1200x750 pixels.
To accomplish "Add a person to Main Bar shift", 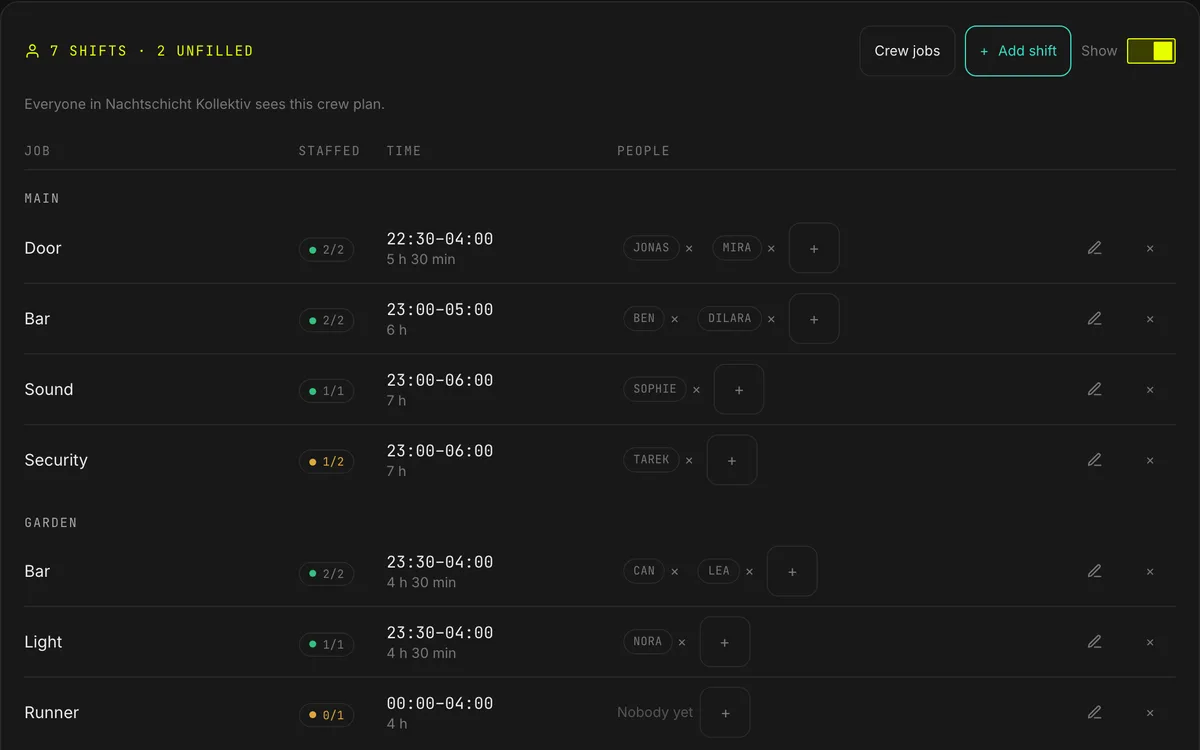I will [x=814, y=319].
